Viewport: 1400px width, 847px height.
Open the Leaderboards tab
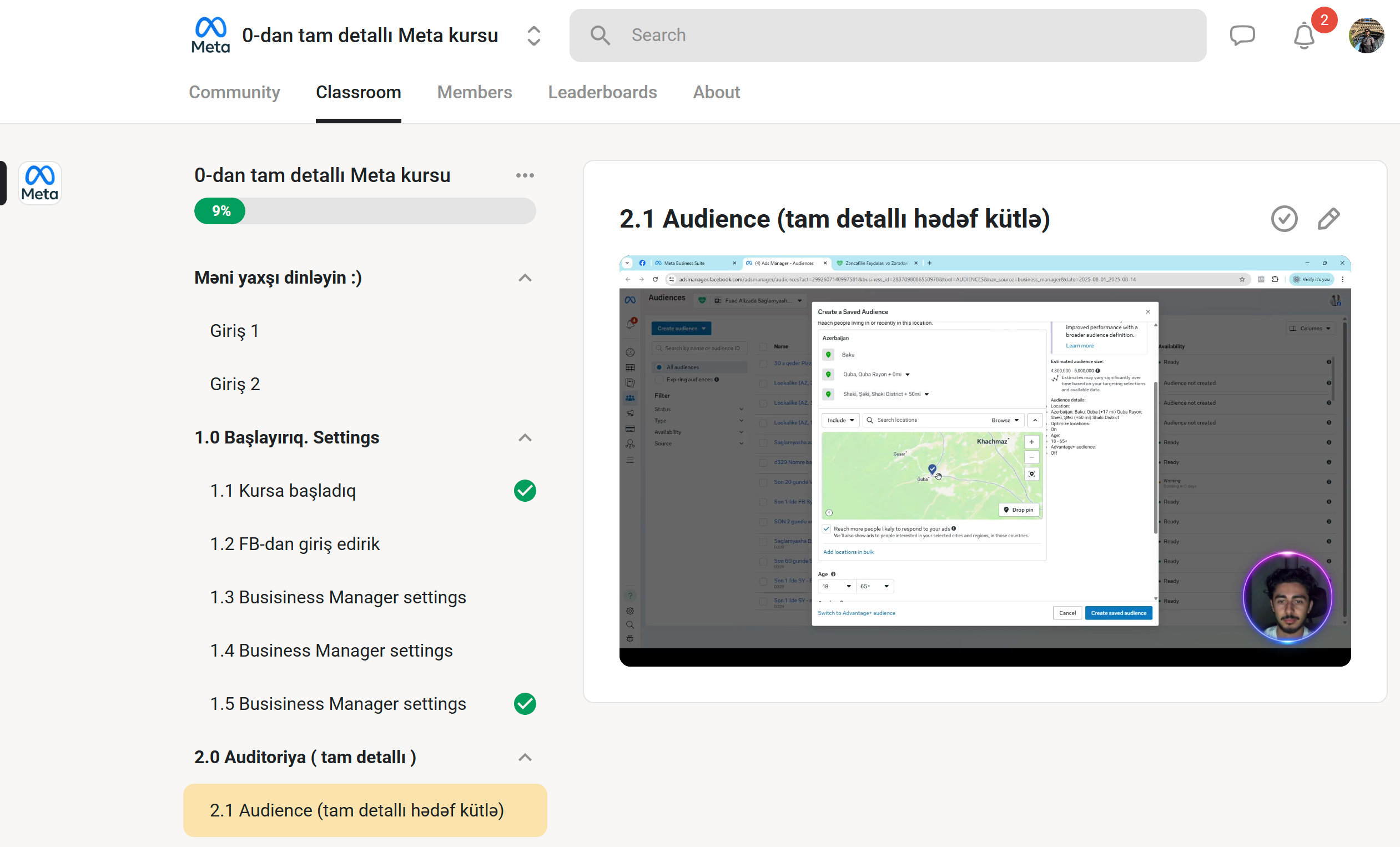pos(602,92)
